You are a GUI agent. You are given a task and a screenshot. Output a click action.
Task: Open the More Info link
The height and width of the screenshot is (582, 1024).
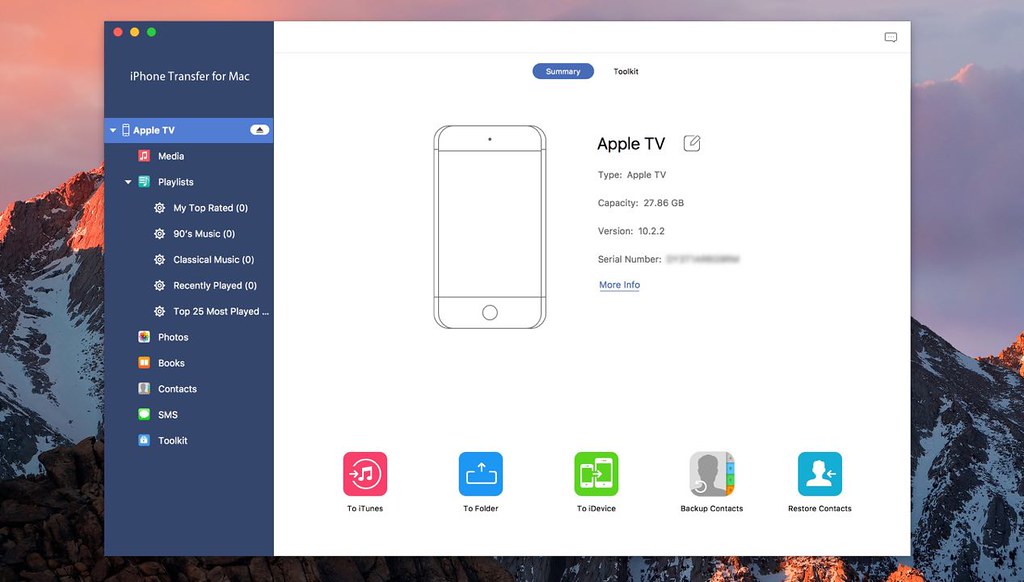[619, 285]
